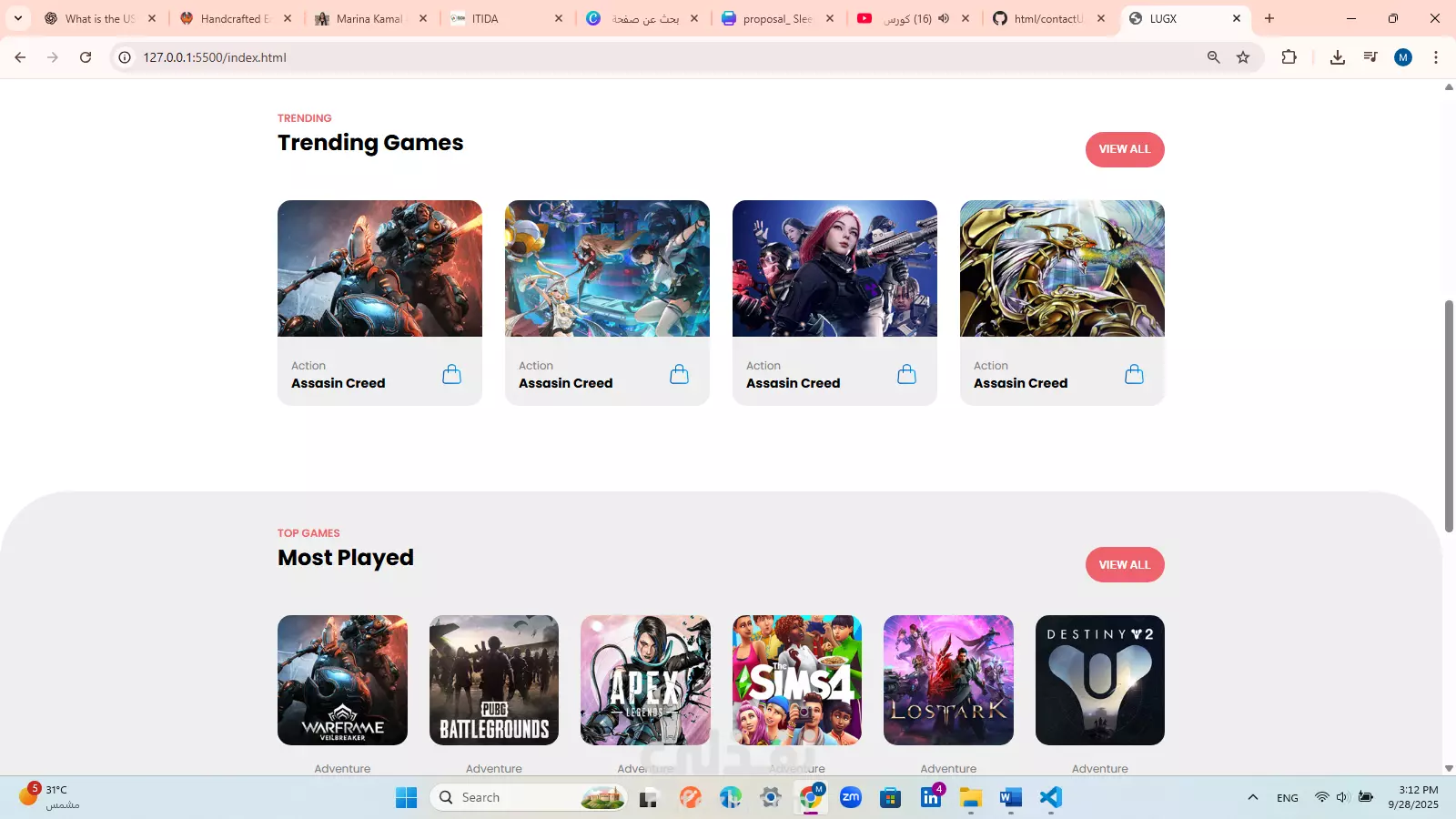This screenshot has height=819, width=1456.
Task: Open Task View icon in taskbar
Action: coord(648,798)
